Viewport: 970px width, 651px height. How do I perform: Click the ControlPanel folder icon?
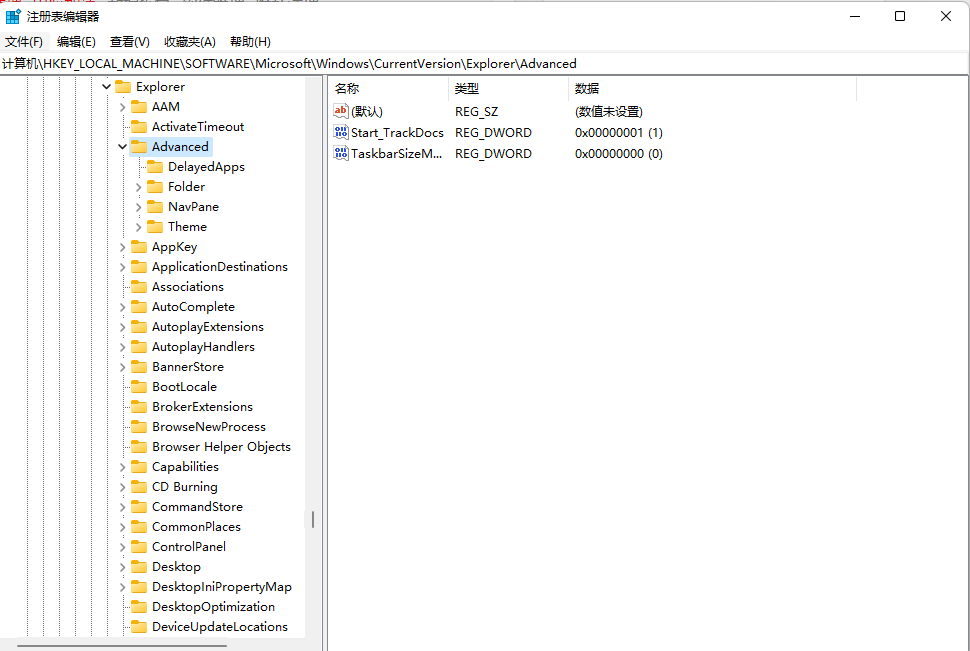coord(140,546)
